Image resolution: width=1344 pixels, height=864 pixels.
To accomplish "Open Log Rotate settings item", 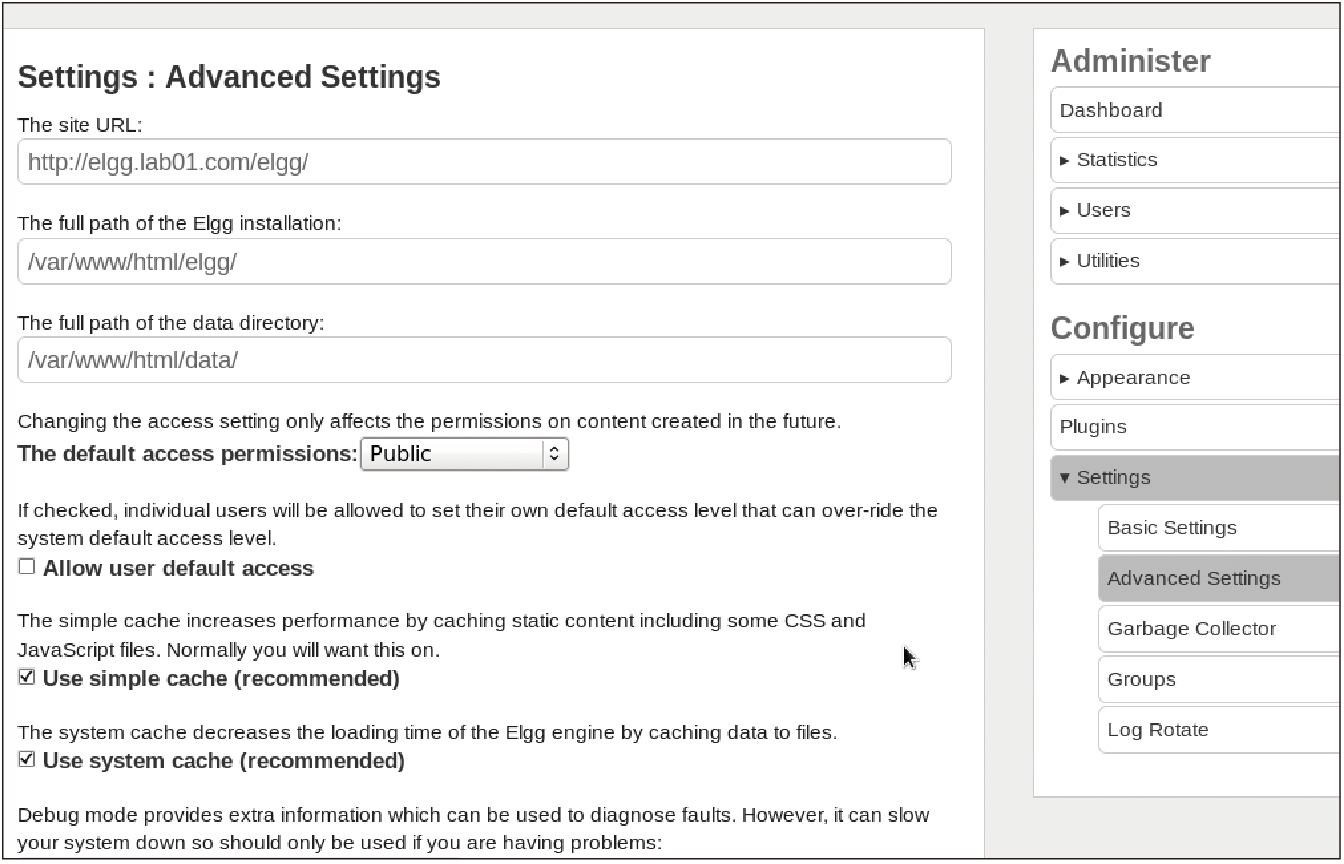I will point(1219,730).
